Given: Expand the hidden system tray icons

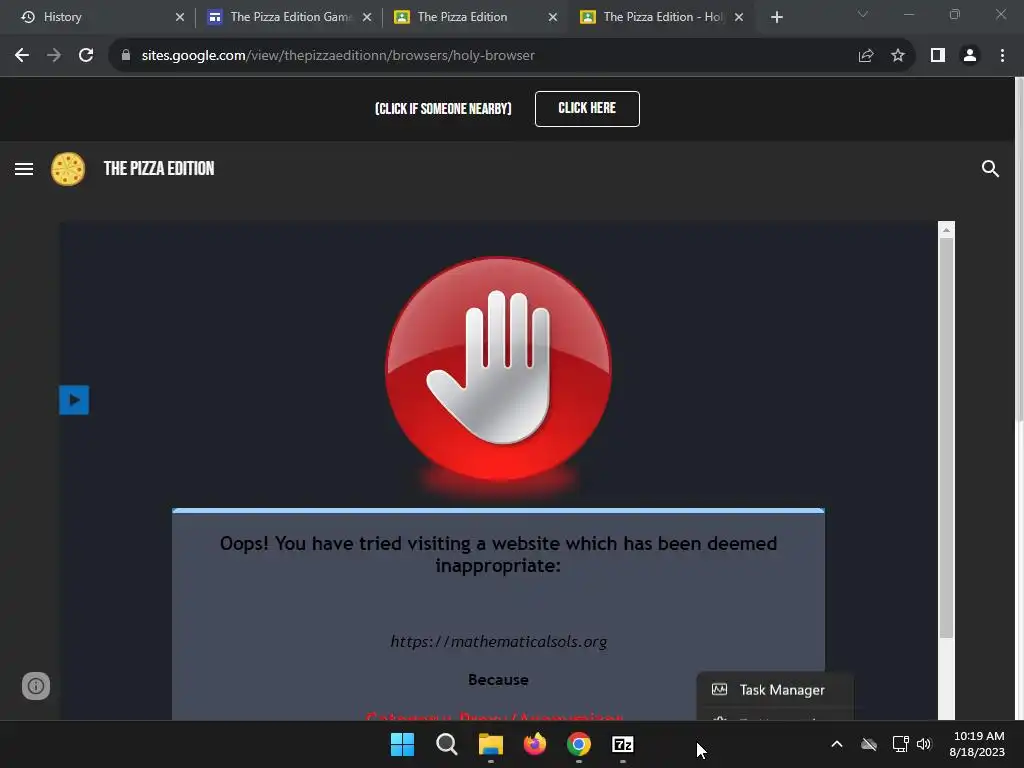Looking at the screenshot, I should coord(837,744).
